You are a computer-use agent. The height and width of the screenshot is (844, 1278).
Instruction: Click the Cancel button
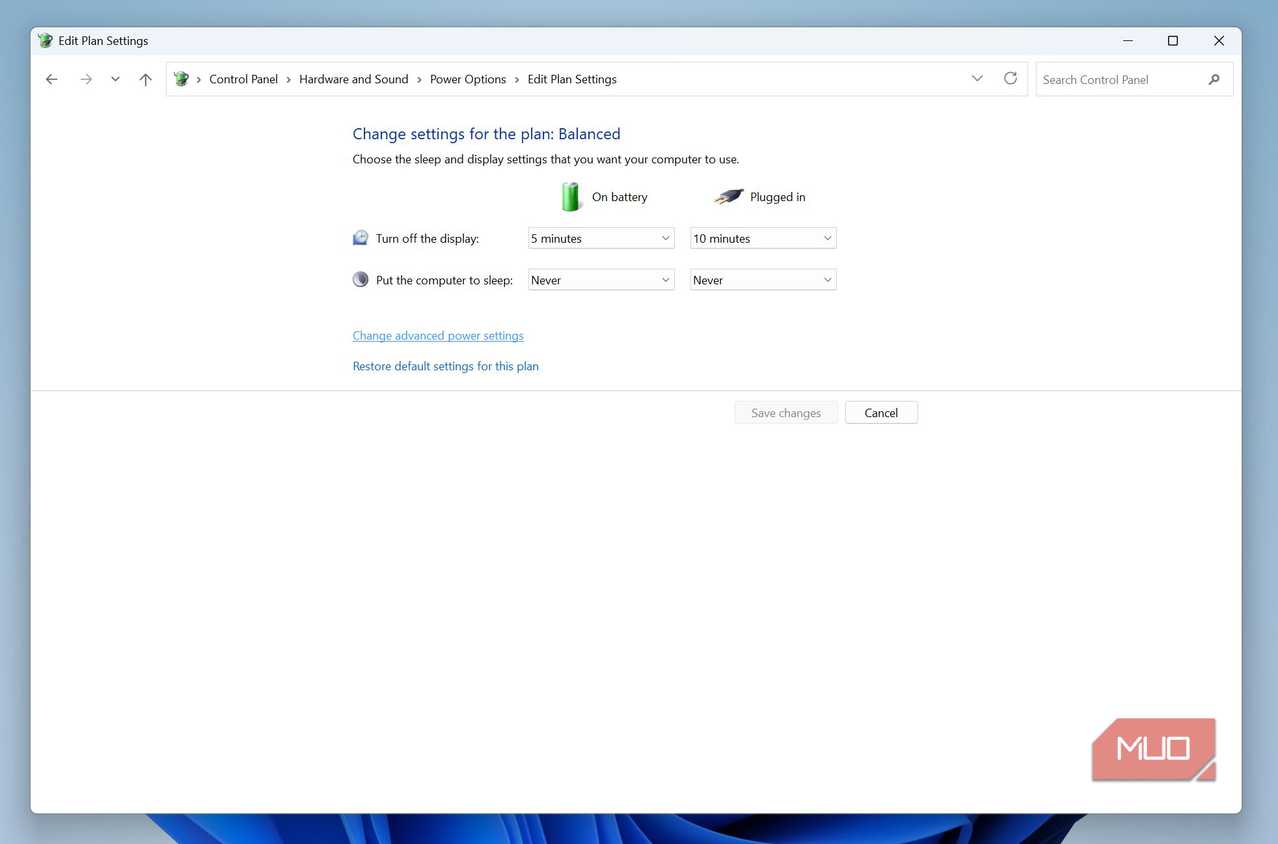tap(881, 413)
